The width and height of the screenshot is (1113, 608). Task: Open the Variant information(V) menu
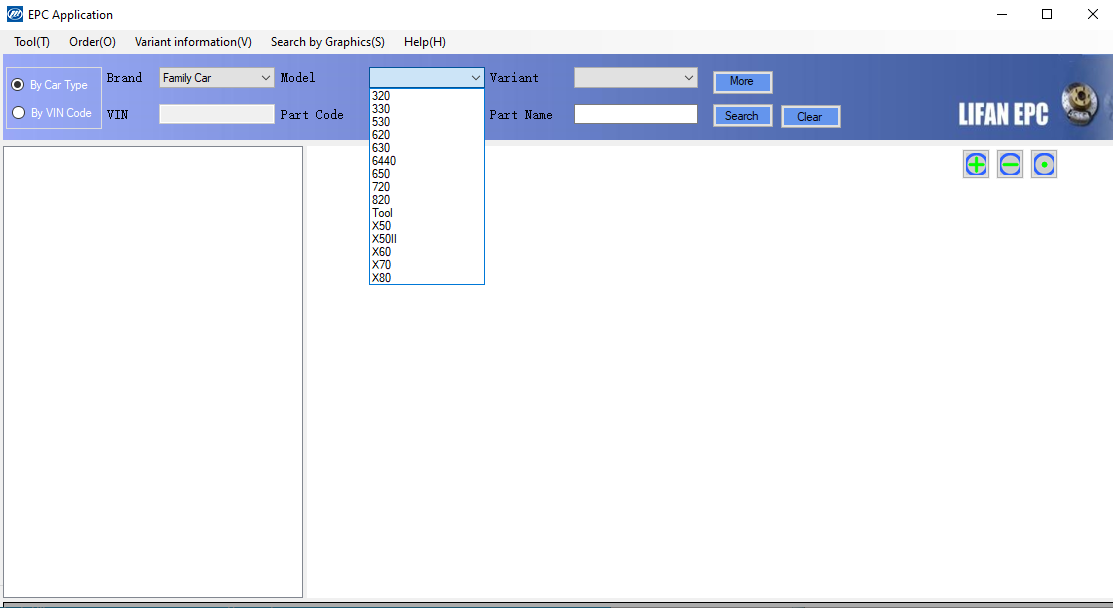193,42
